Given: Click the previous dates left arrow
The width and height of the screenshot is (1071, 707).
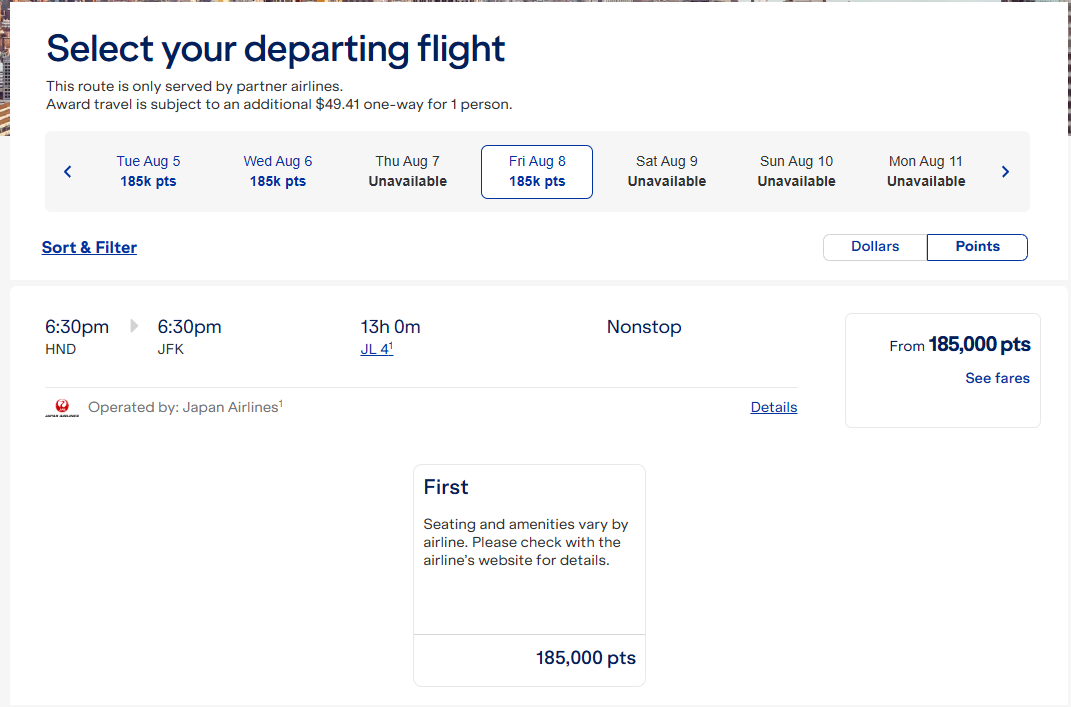Looking at the screenshot, I should [x=68, y=172].
